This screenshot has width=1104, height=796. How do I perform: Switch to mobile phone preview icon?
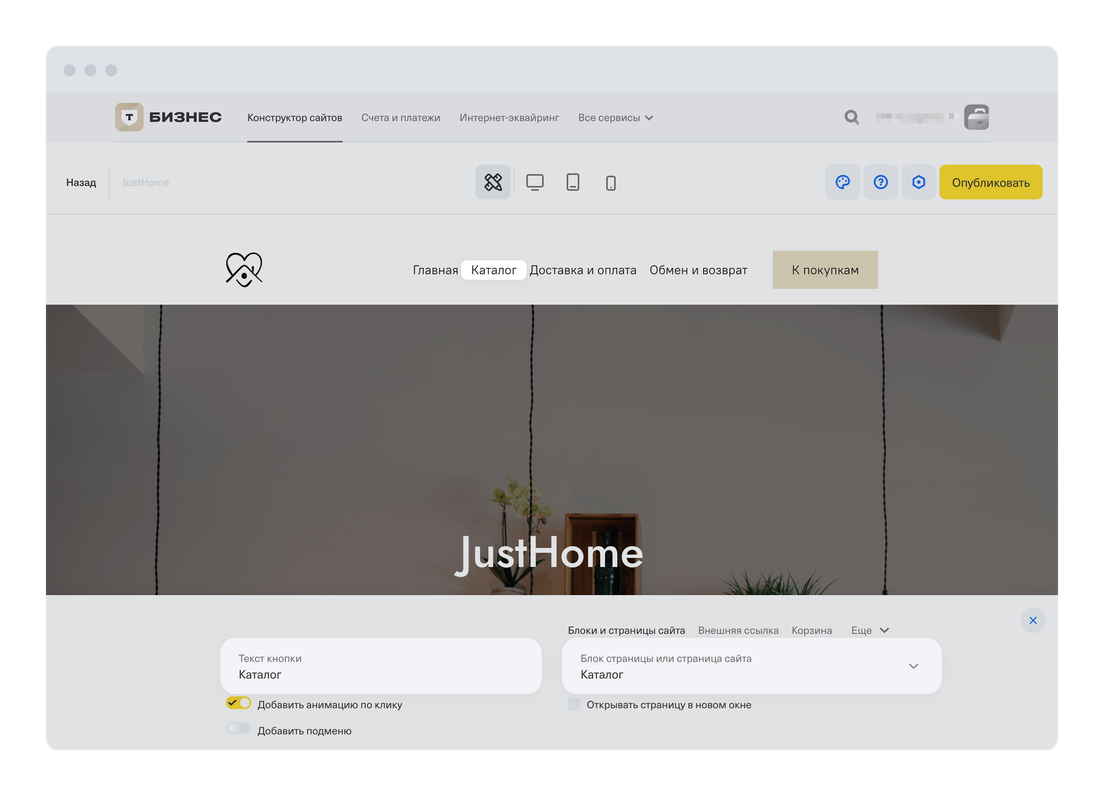click(x=611, y=183)
